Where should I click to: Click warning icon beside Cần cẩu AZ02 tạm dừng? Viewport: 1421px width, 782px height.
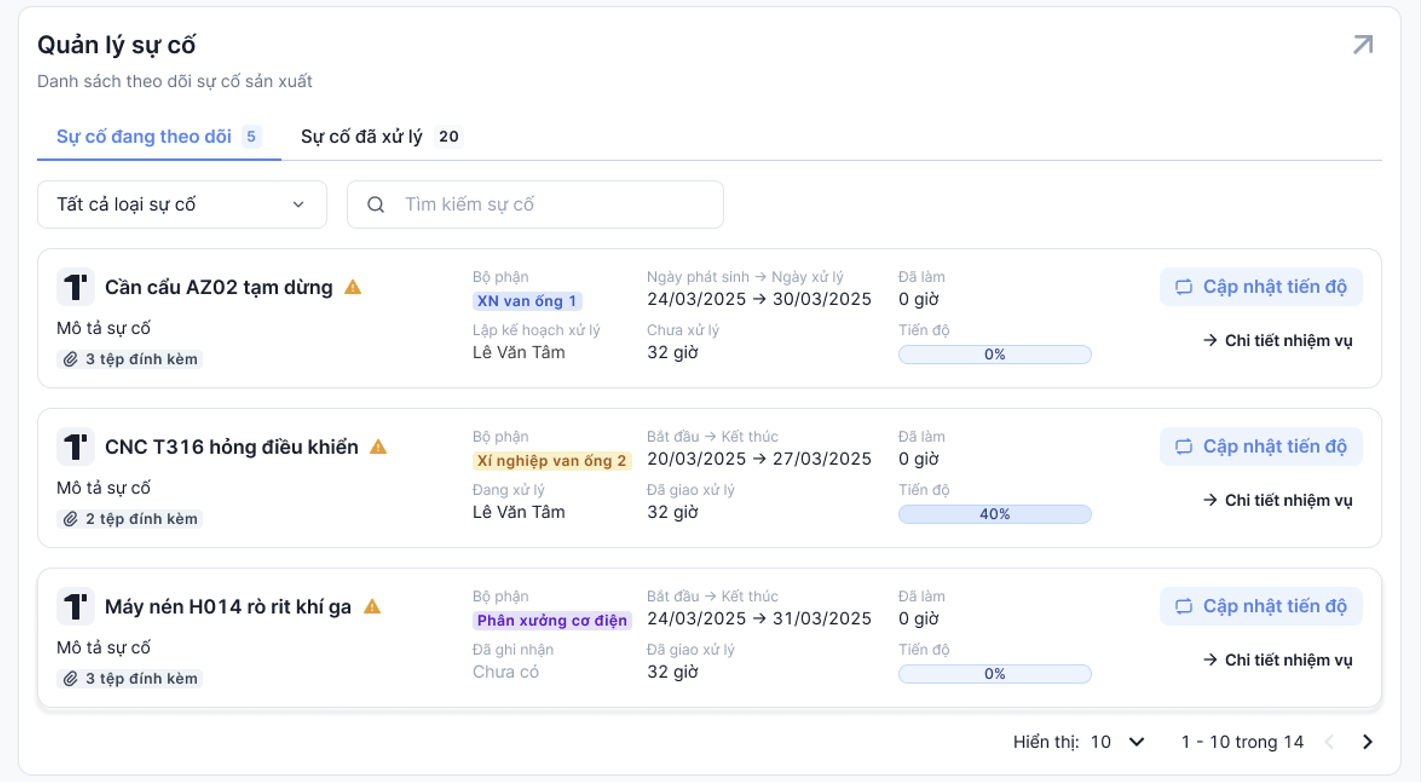tap(353, 287)
